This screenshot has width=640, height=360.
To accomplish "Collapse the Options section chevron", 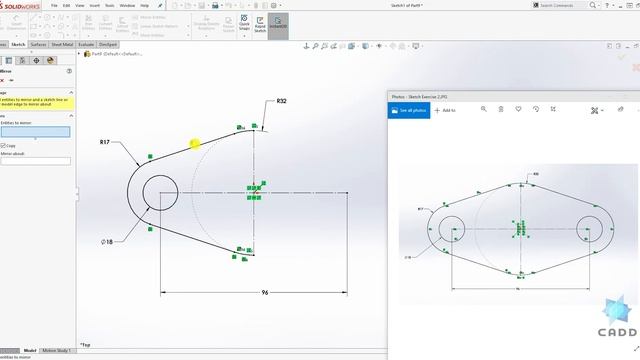I will pos(71,116).
